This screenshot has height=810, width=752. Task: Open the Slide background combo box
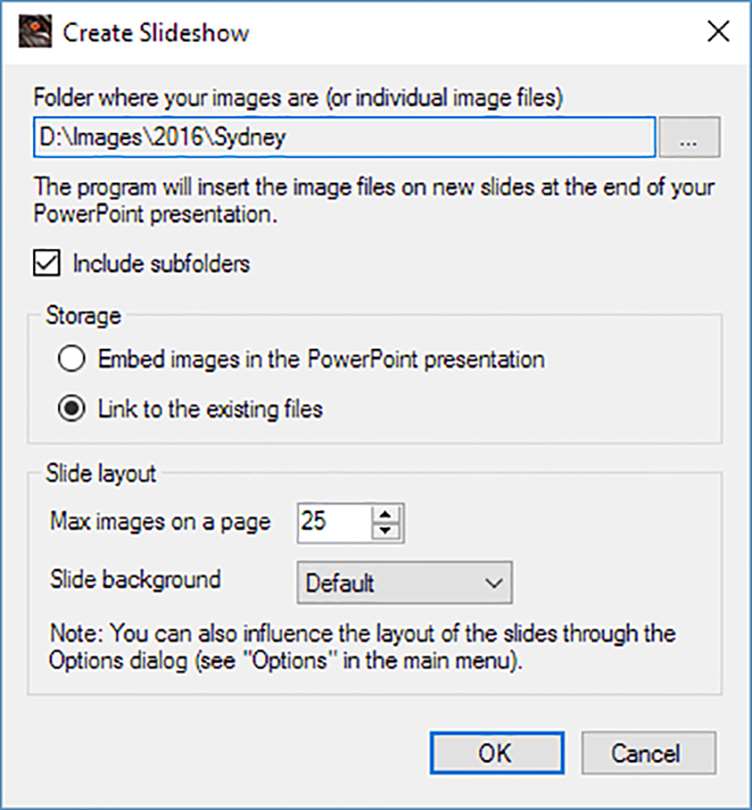[x=404, y=582]
